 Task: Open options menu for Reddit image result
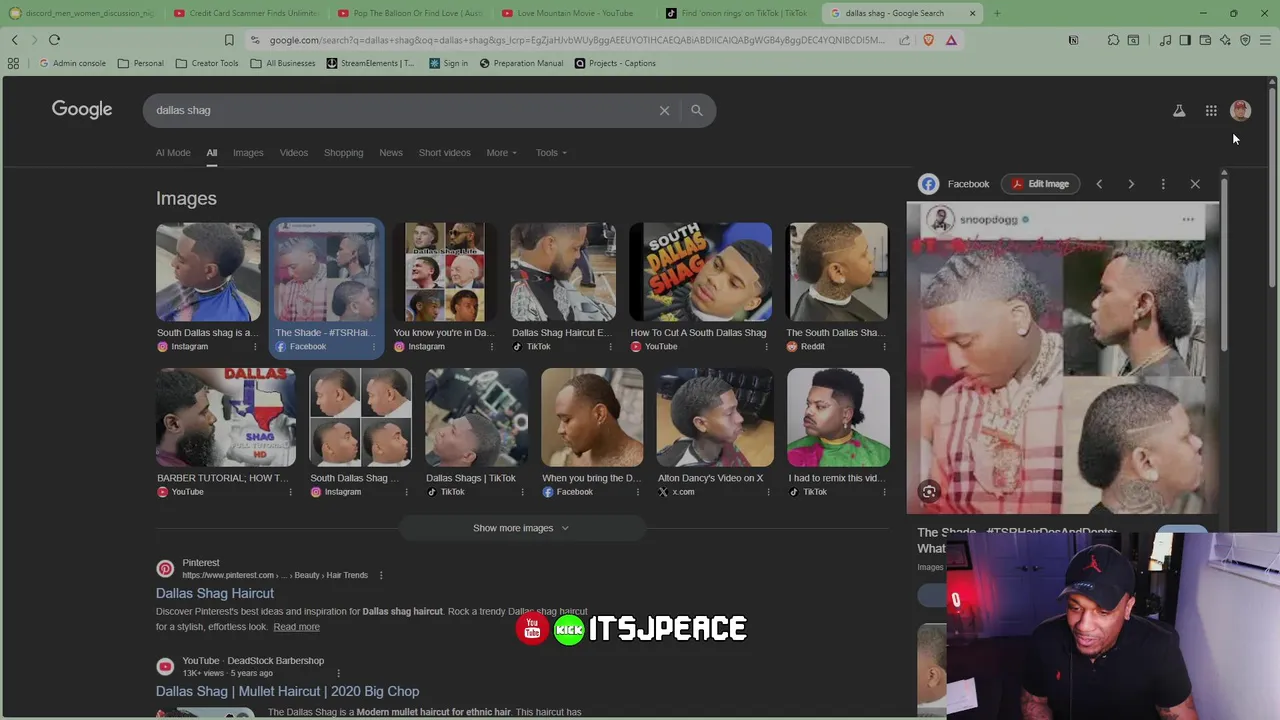point(884,347)
